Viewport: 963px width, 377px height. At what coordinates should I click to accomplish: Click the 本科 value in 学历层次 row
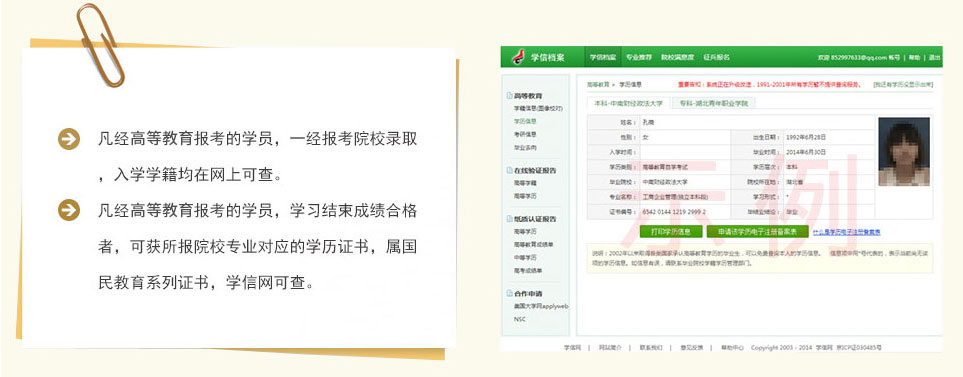(x=792, y=166)
